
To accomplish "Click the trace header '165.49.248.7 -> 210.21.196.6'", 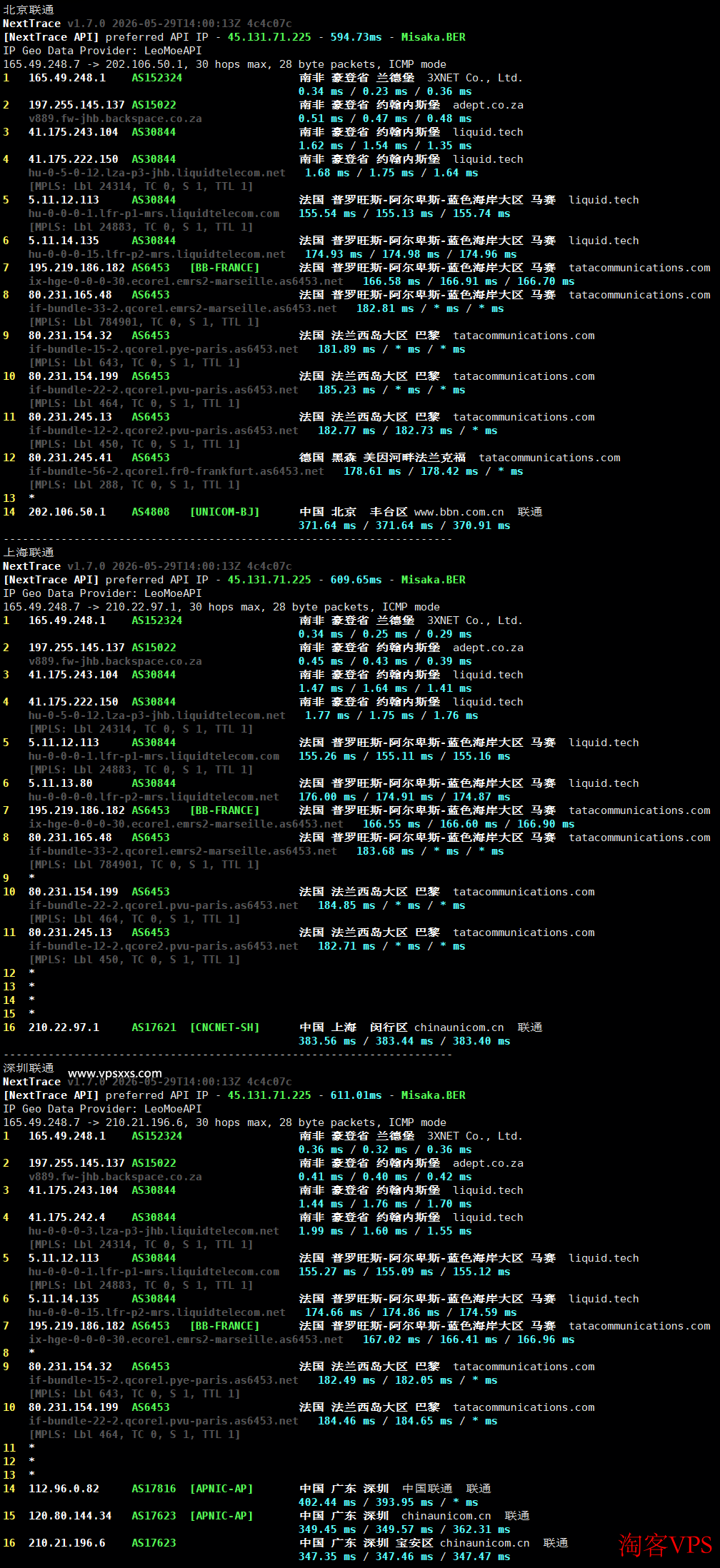I will (x=93, y=1122).
